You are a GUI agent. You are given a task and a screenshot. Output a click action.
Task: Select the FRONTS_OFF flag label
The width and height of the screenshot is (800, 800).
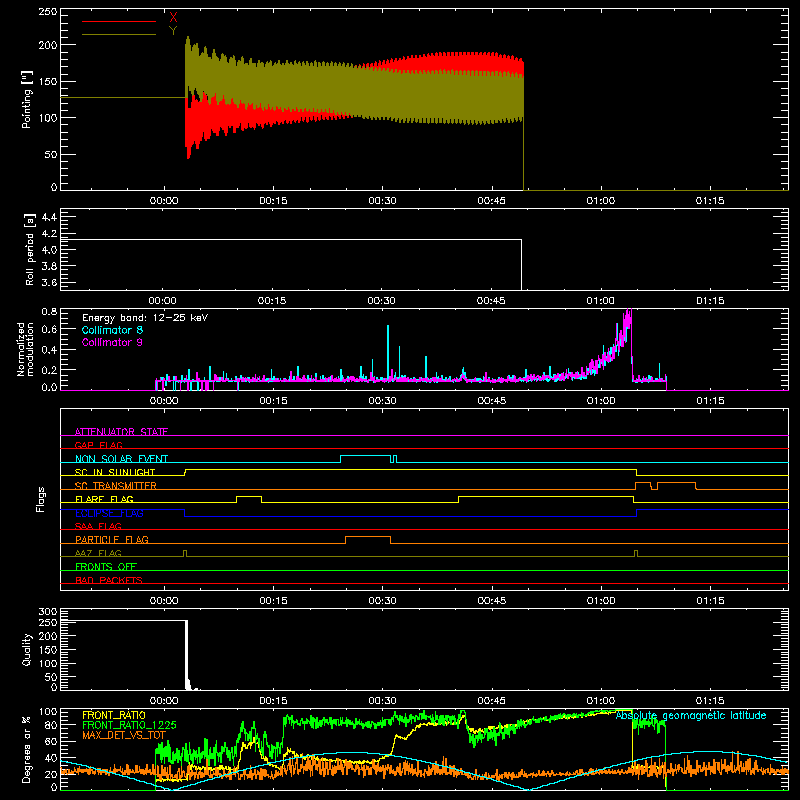click(x=106, y=566)
